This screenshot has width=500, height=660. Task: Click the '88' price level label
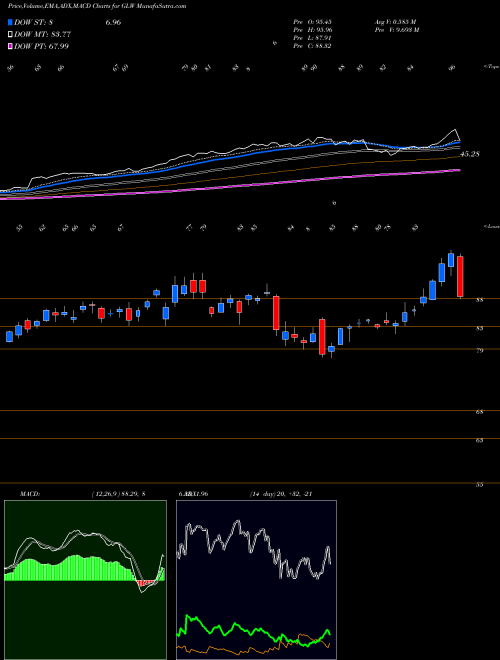click(x=479, y=300)
